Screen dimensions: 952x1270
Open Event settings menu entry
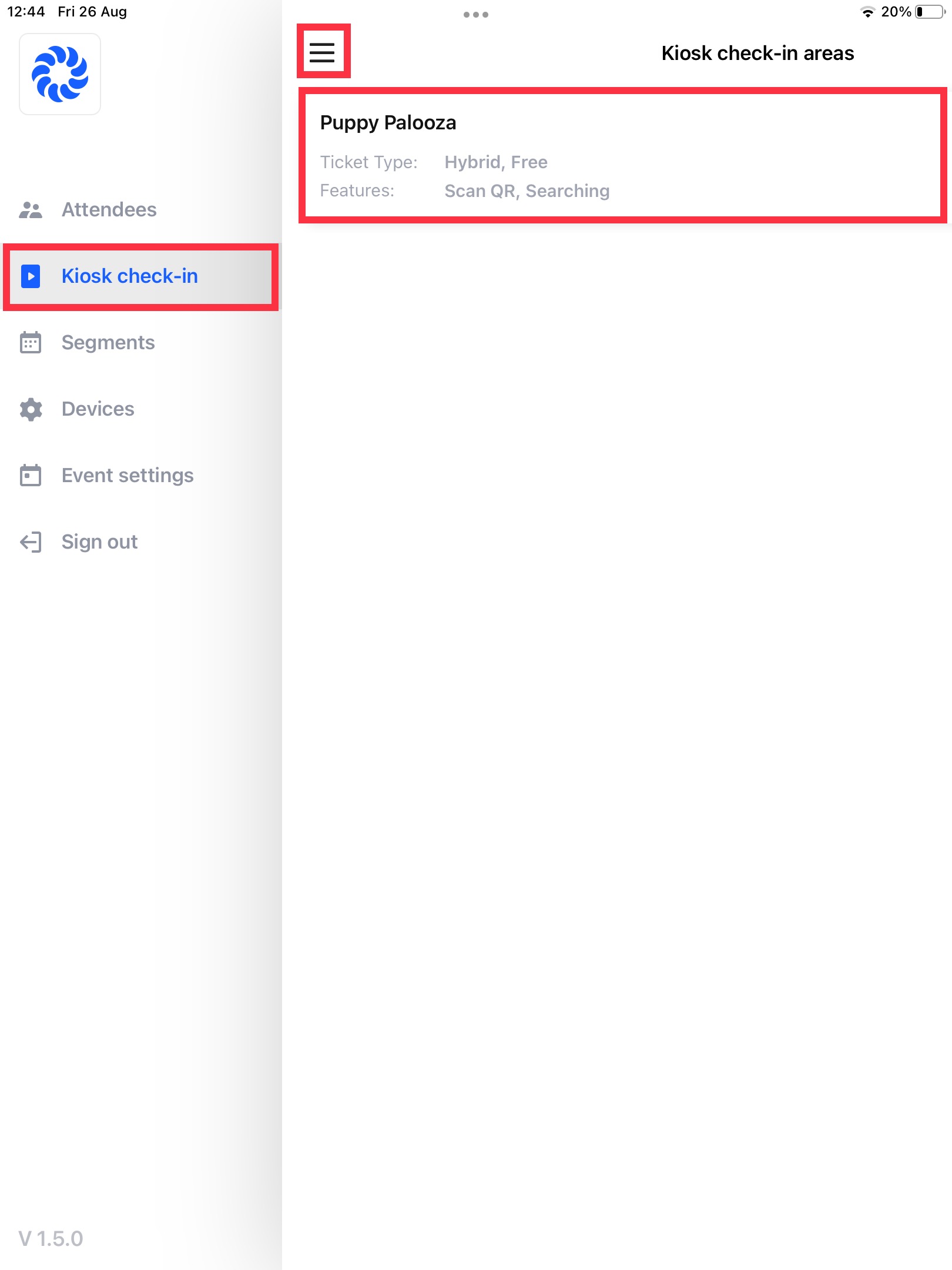click(x=141, y=476)
